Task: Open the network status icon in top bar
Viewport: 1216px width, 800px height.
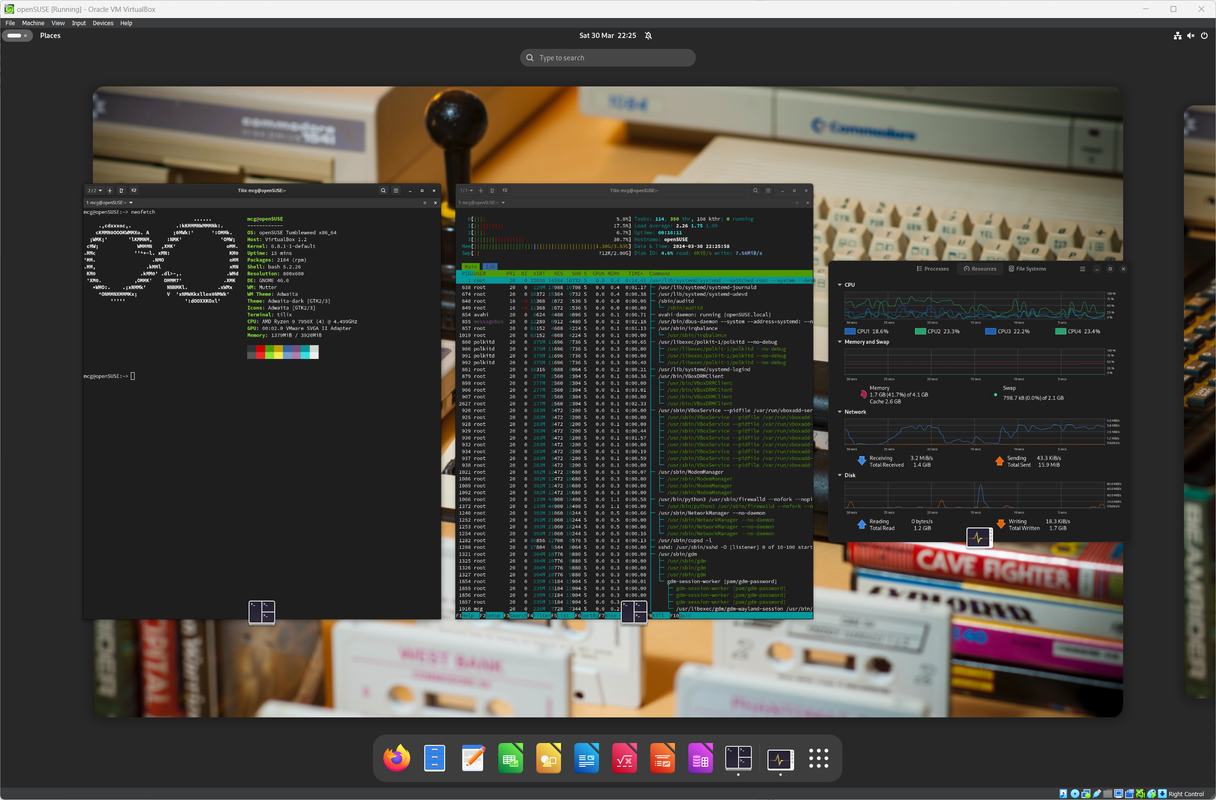Action: coord(1177,35)
